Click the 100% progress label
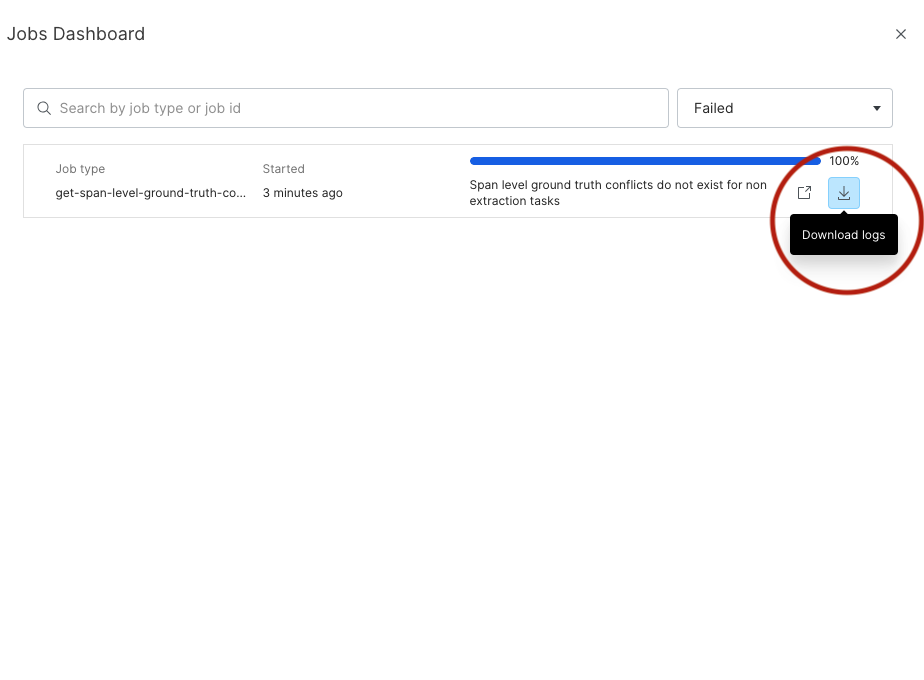 tap(844, 161)
